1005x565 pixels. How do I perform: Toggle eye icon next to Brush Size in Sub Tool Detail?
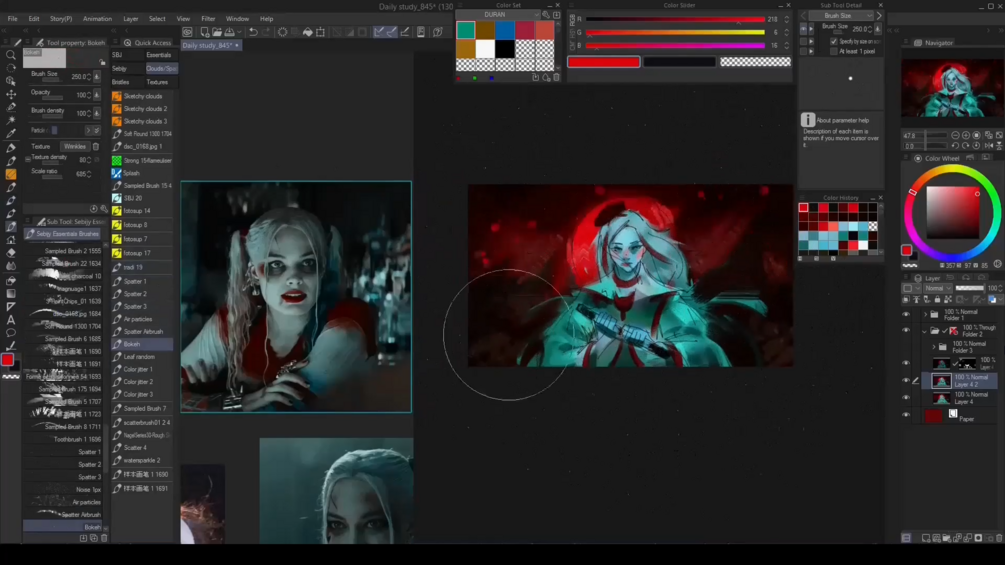pos(804,29)
